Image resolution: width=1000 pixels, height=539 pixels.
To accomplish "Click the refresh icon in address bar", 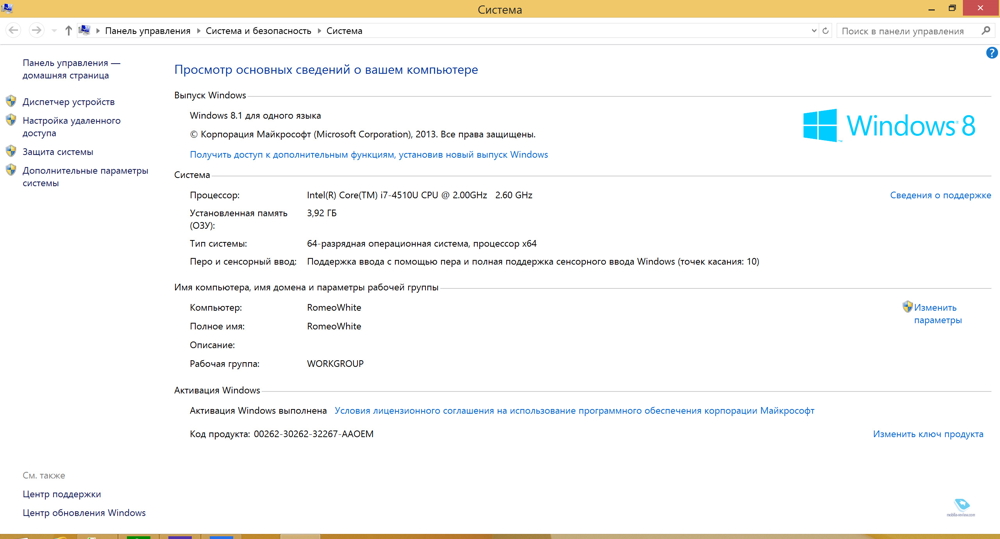I will tap(825, 31).
